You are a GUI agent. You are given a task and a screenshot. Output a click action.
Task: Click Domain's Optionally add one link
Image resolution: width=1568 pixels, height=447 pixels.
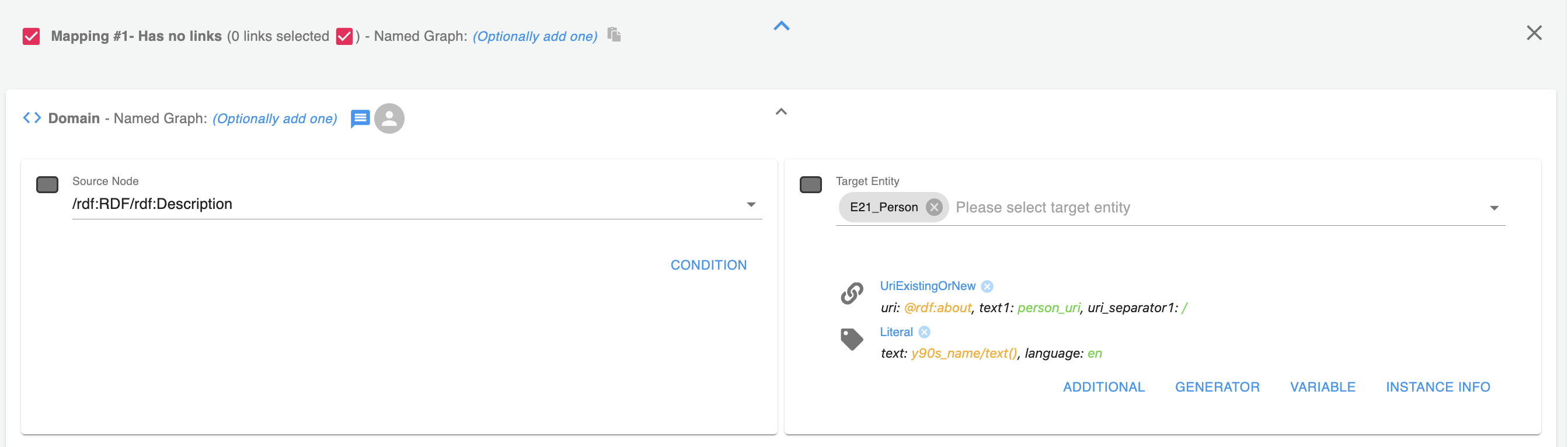point(274,118)
